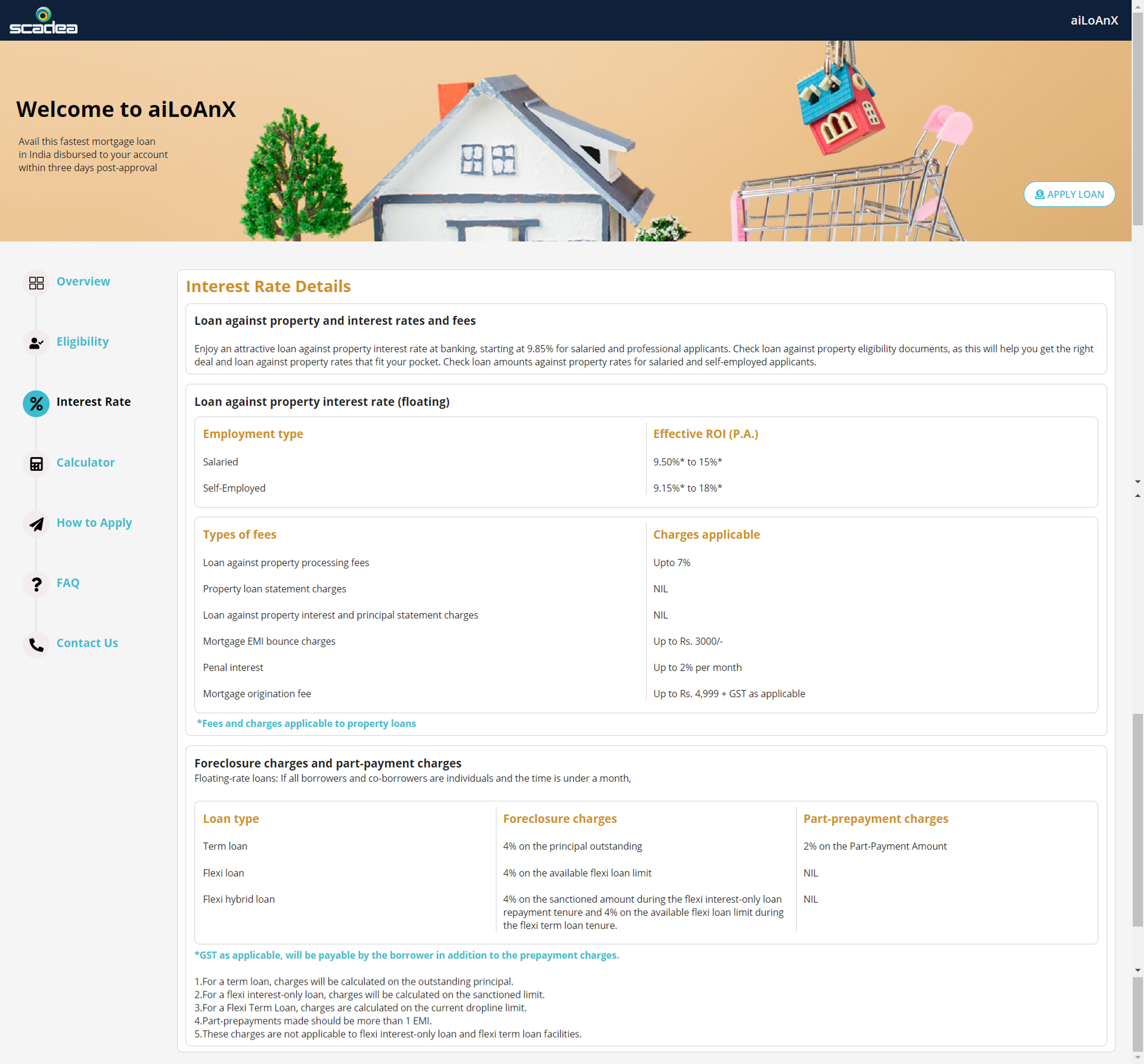
Task: Click the Effective ROI (P.A.) column header
Action: [x=705, y=434]
